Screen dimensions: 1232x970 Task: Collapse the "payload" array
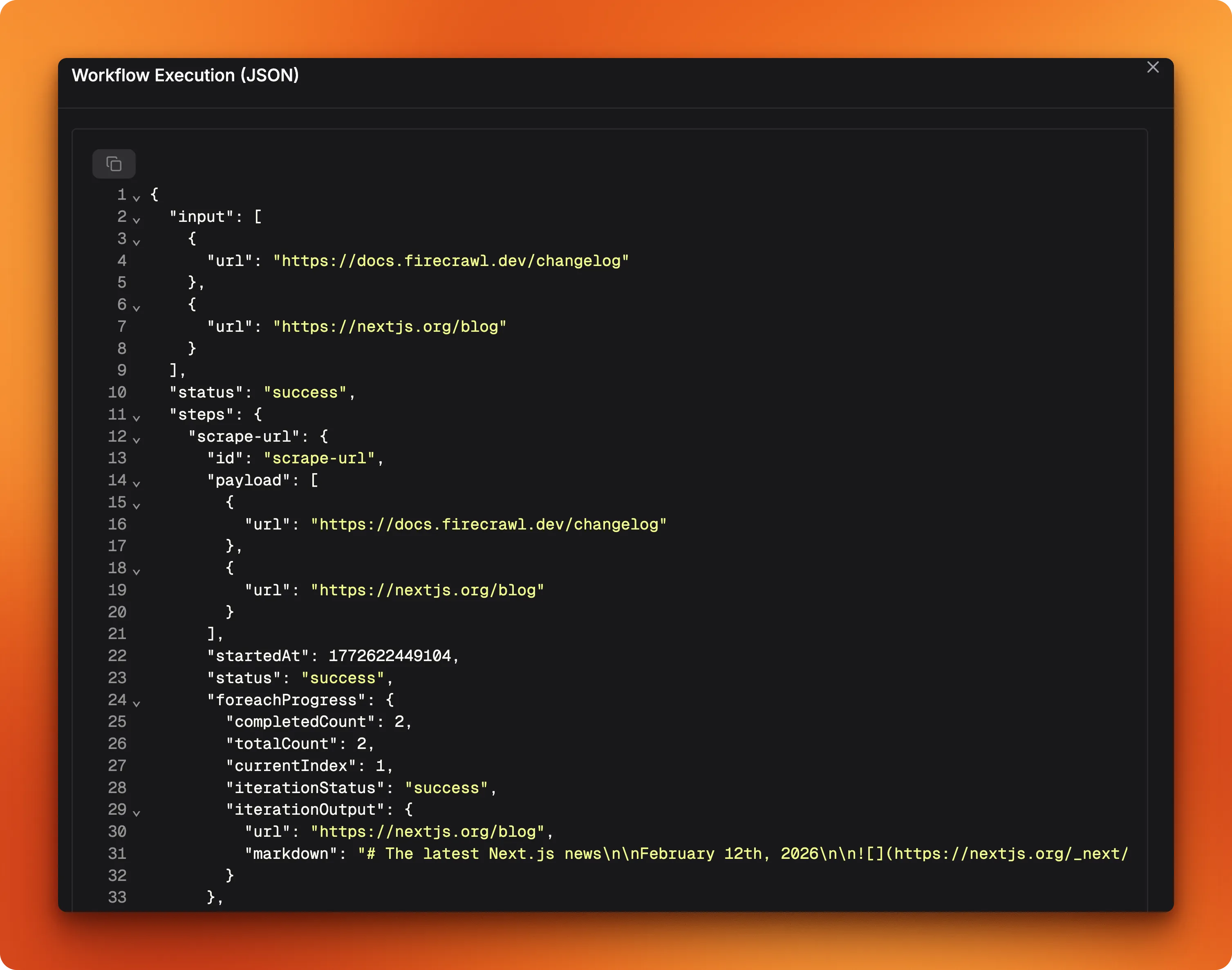coord(136,484)
